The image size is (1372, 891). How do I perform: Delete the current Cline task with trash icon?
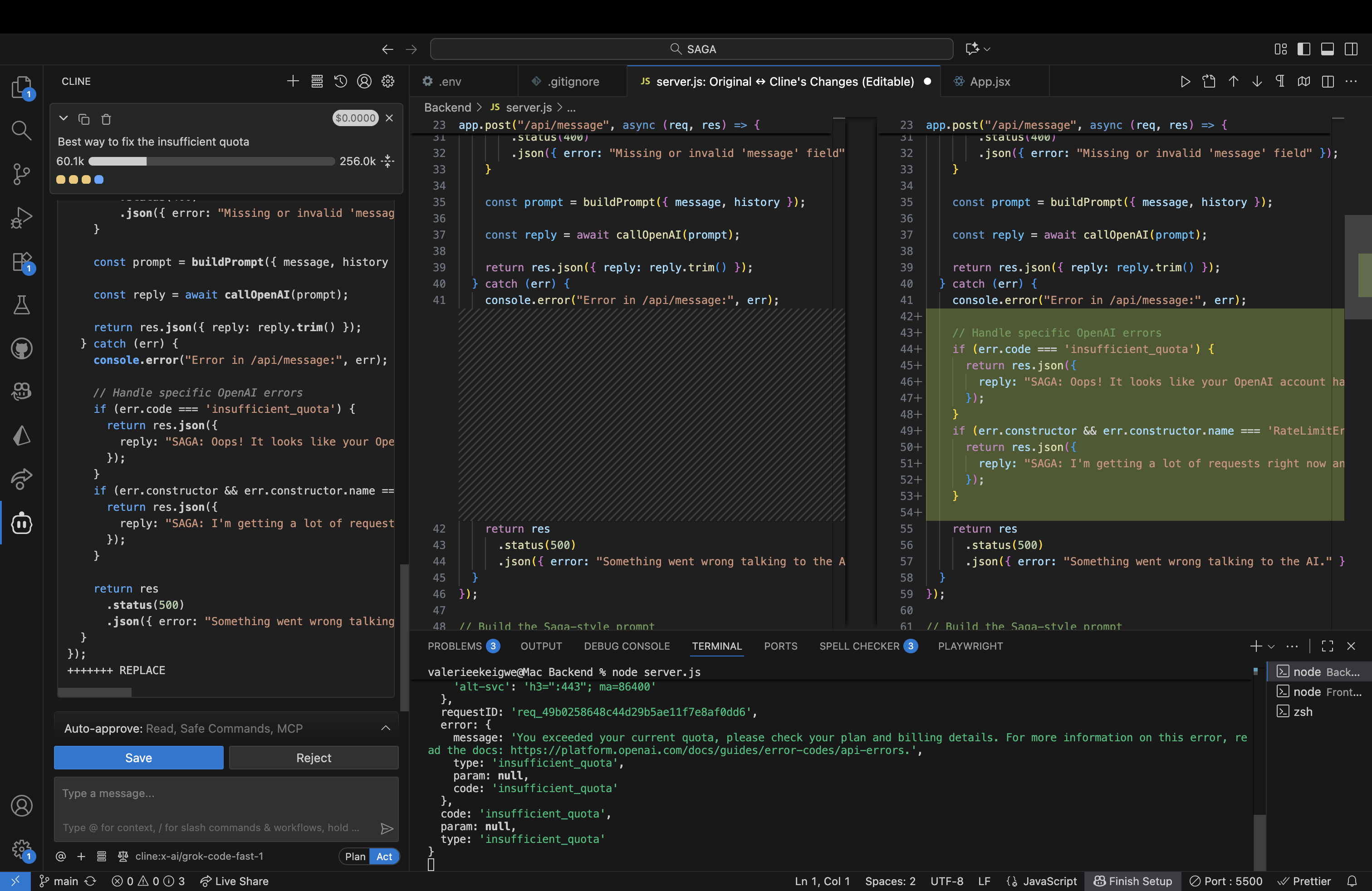(x=106, y=119)
